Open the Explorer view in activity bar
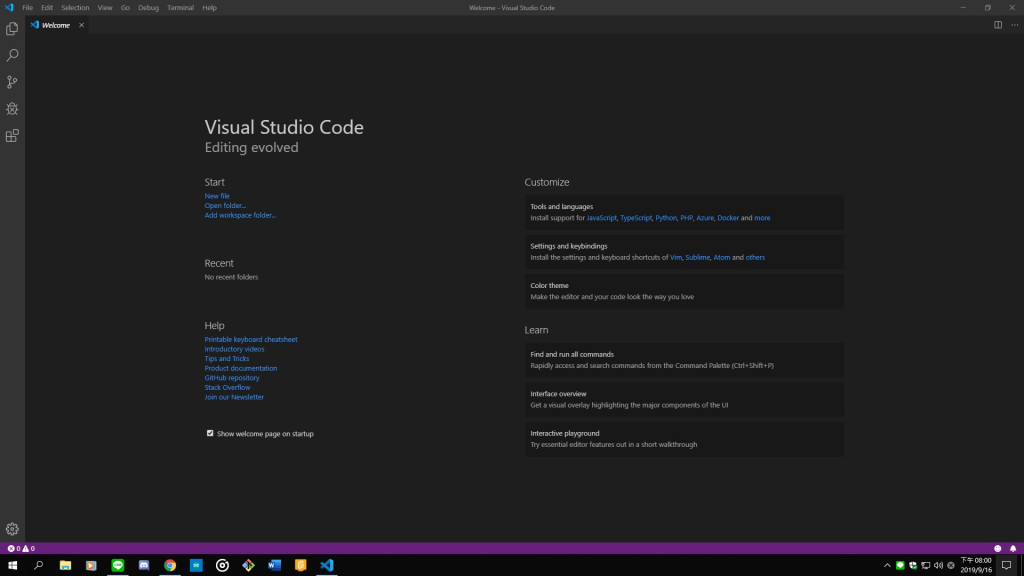The image size is (1024, 576). pos(12,29)
